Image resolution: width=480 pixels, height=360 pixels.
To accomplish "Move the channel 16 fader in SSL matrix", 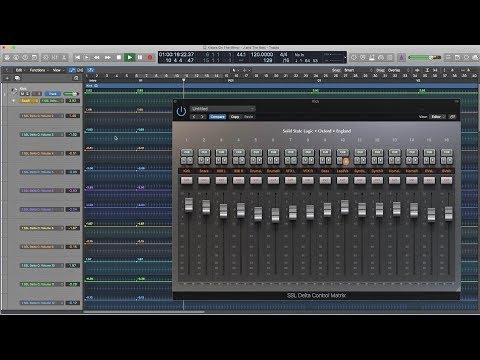I will click(x=449, y=213).
